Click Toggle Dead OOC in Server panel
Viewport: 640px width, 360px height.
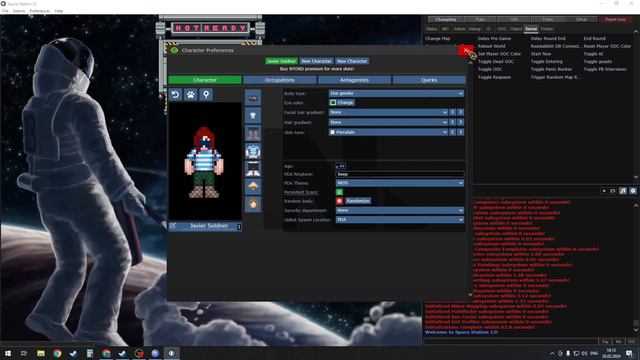[496, 62]
